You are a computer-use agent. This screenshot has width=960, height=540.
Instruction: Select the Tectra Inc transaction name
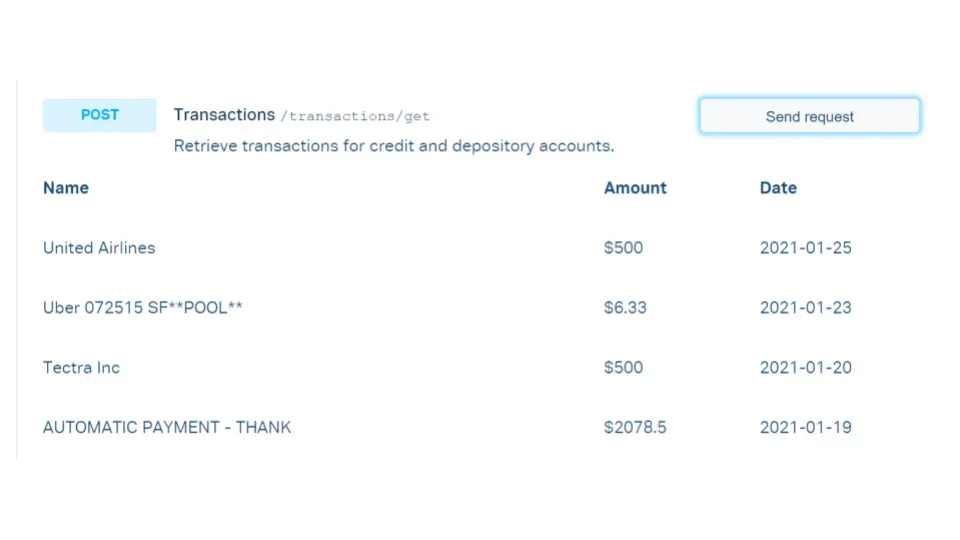pyautogui.click(x=81, y=368)
